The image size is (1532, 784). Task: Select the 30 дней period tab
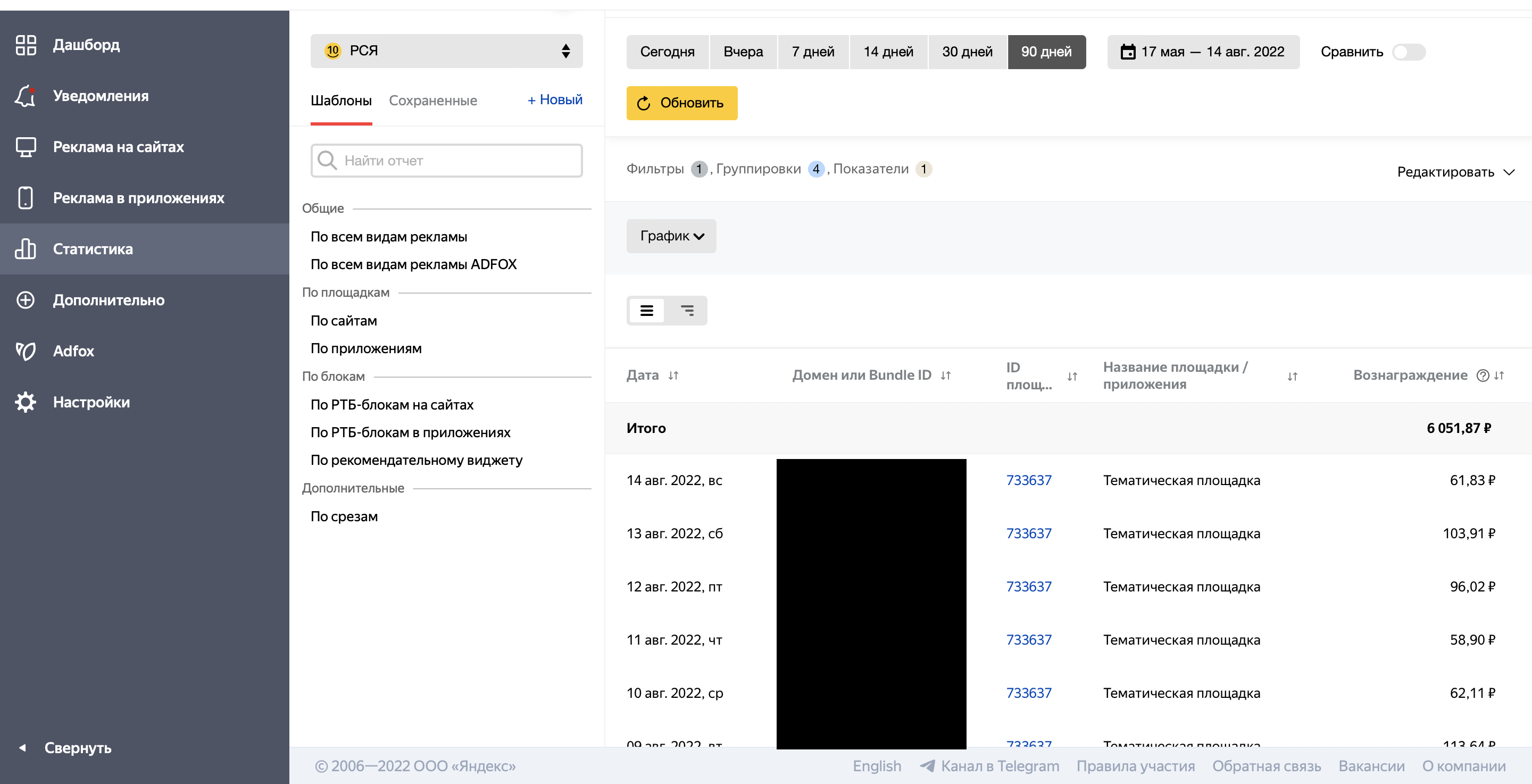tap(967, 52)
